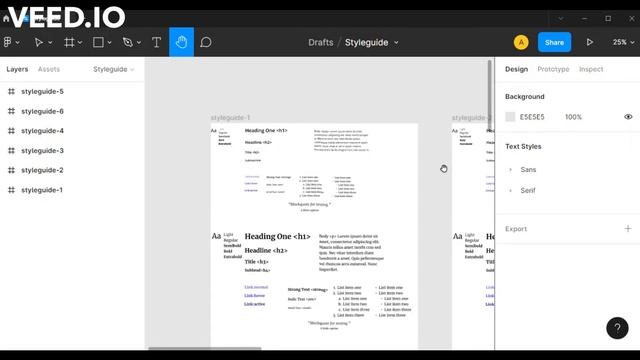Switch to the Layers tab
Screen dimensions: 640x360
point(17,69)
